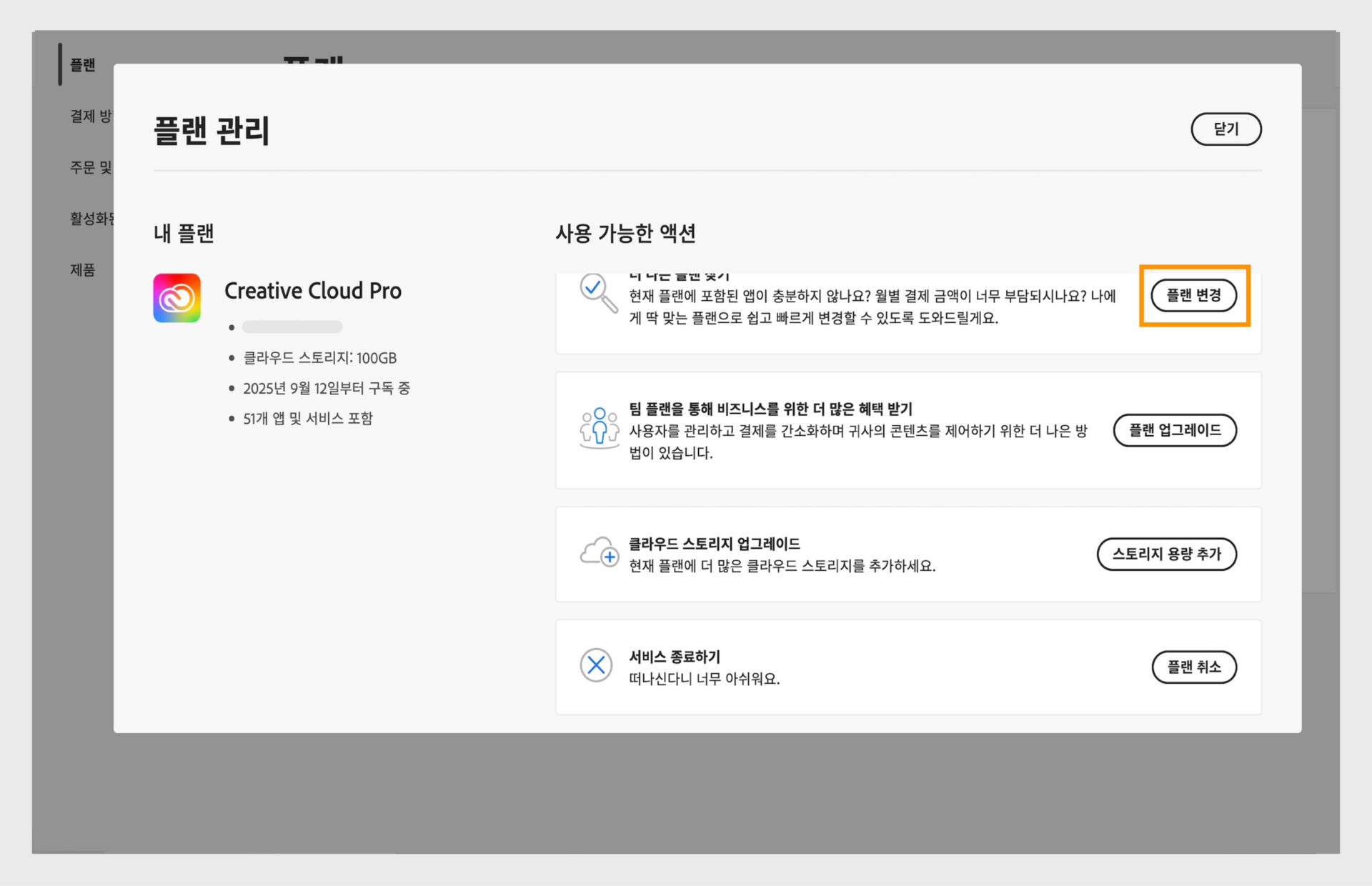Click the 플랜 업그레이드 button
The image size is (1372, 886).
1175,430
